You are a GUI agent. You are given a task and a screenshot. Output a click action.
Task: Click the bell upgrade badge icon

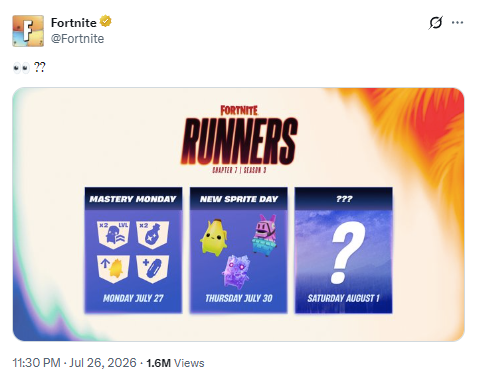click(113, 269)
